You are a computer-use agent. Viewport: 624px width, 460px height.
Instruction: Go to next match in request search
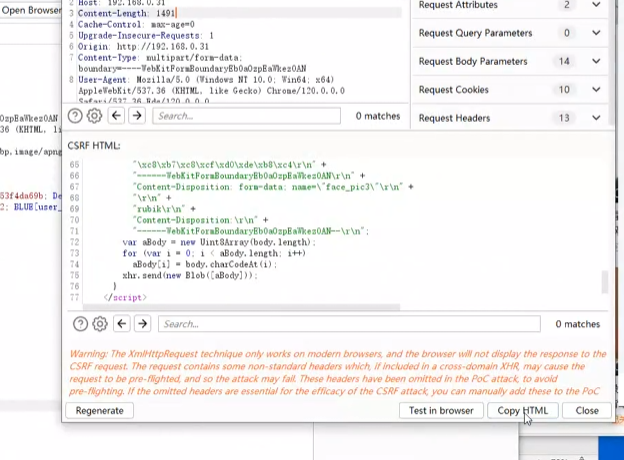coord(136,116)
